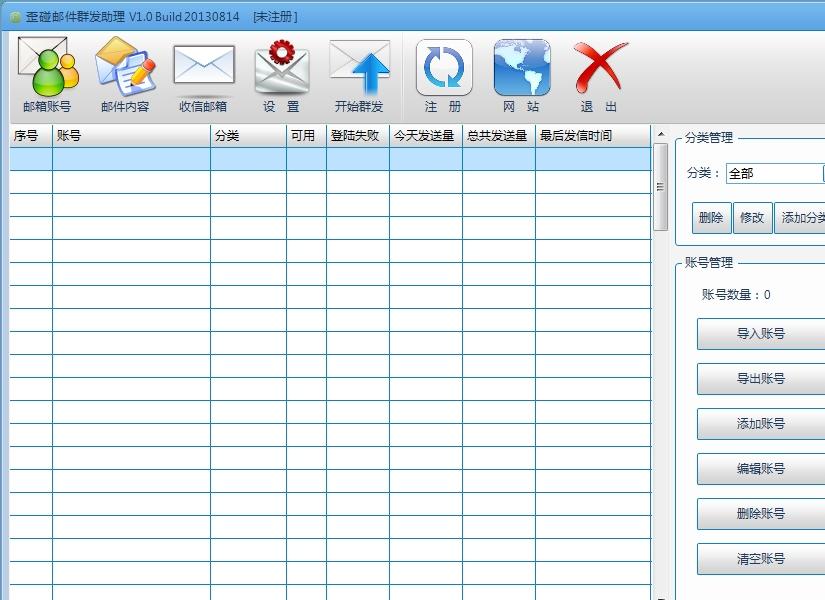The width and height of the screenshot is (825, 600).
Task: Start mass sending with 开始群发
Action: (359, 75)
